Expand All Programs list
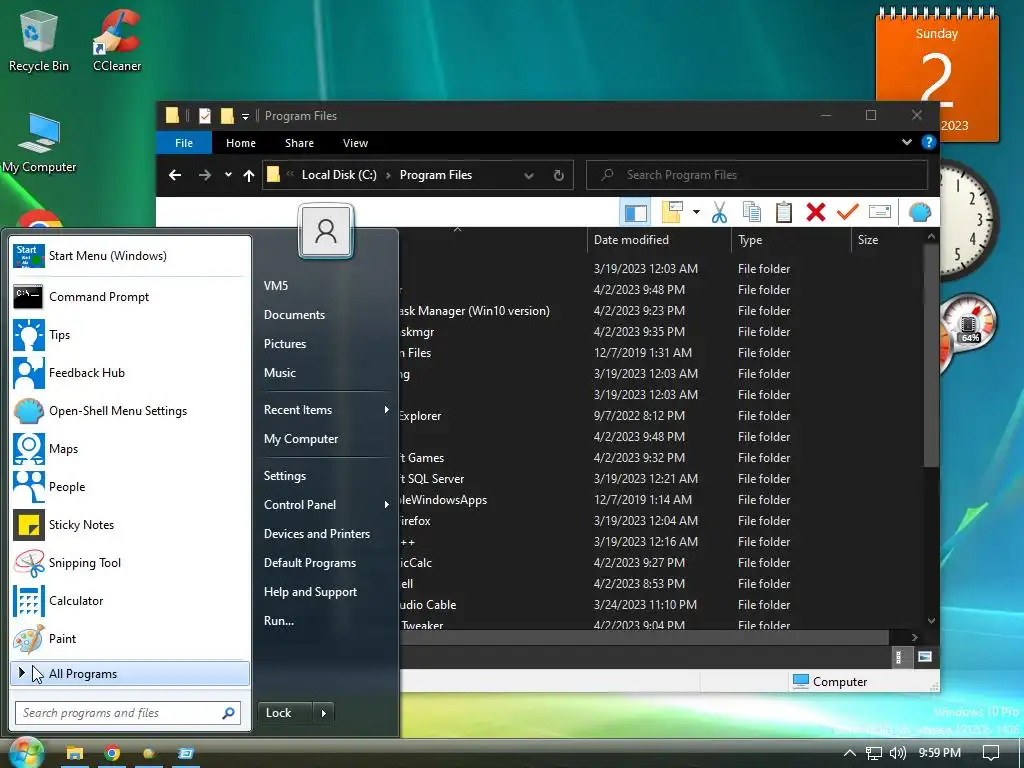This screenshot has width=1024, height=768. tap(130, 674)
